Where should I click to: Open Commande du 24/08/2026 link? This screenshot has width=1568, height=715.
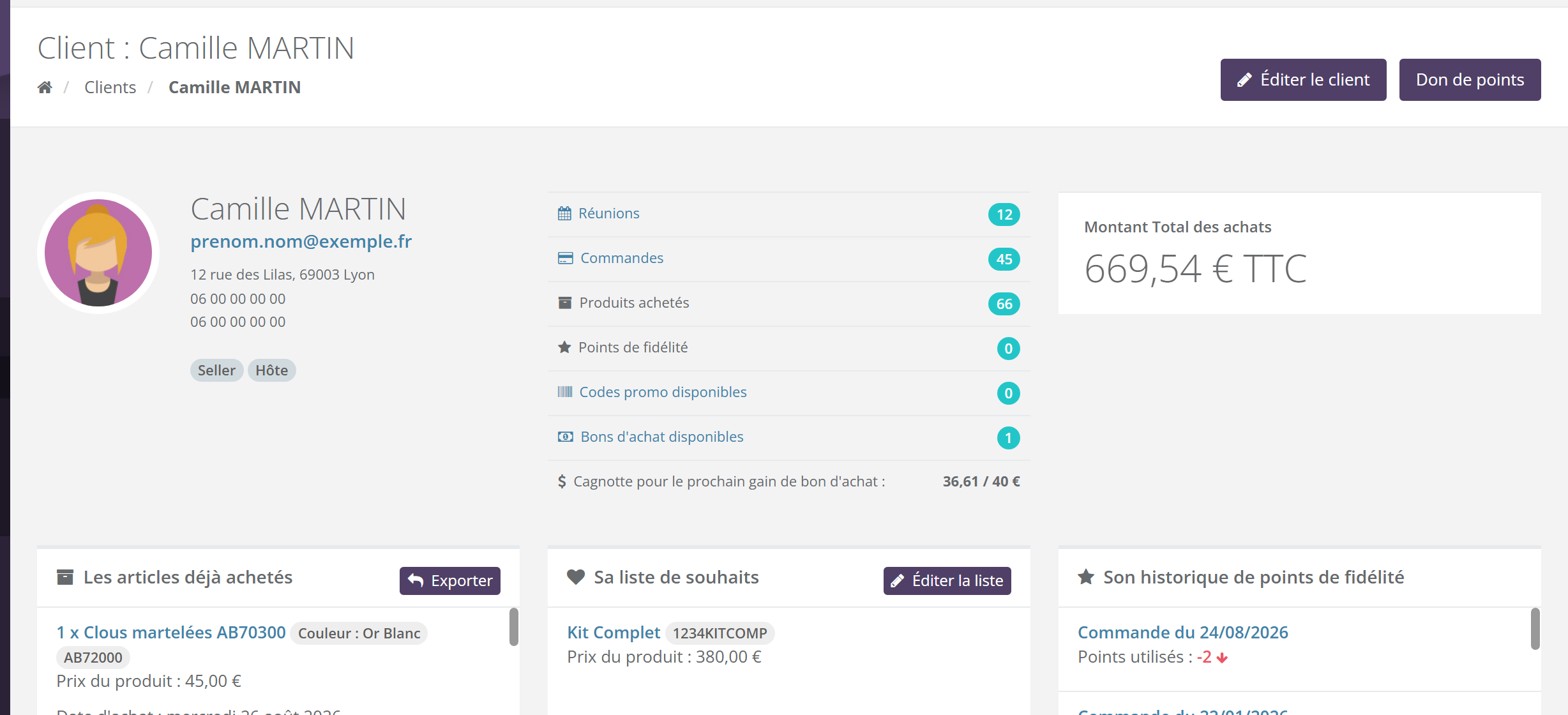tap(1182, 633)
